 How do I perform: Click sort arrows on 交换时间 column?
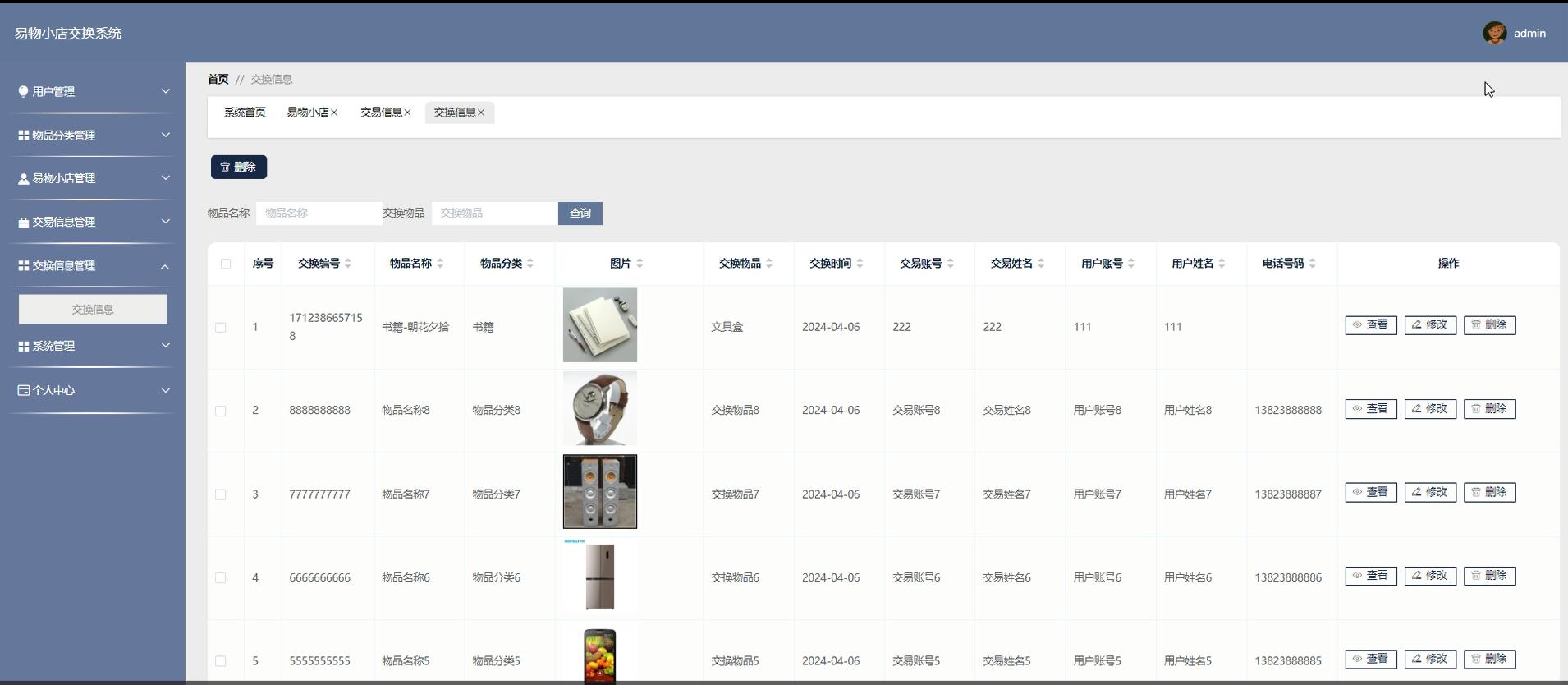pos(860,264)
